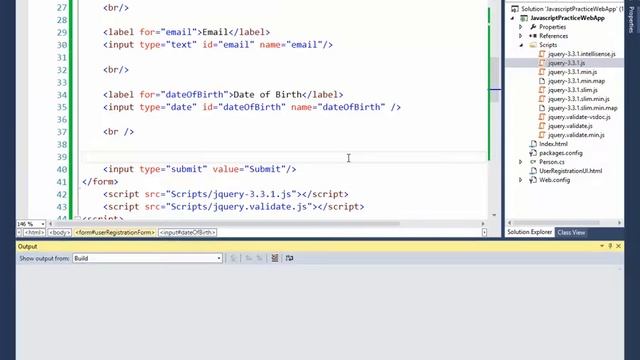Open jquery-3.3.1.slim.min.map file
640x360 pixels.
(x=582, y=108)
